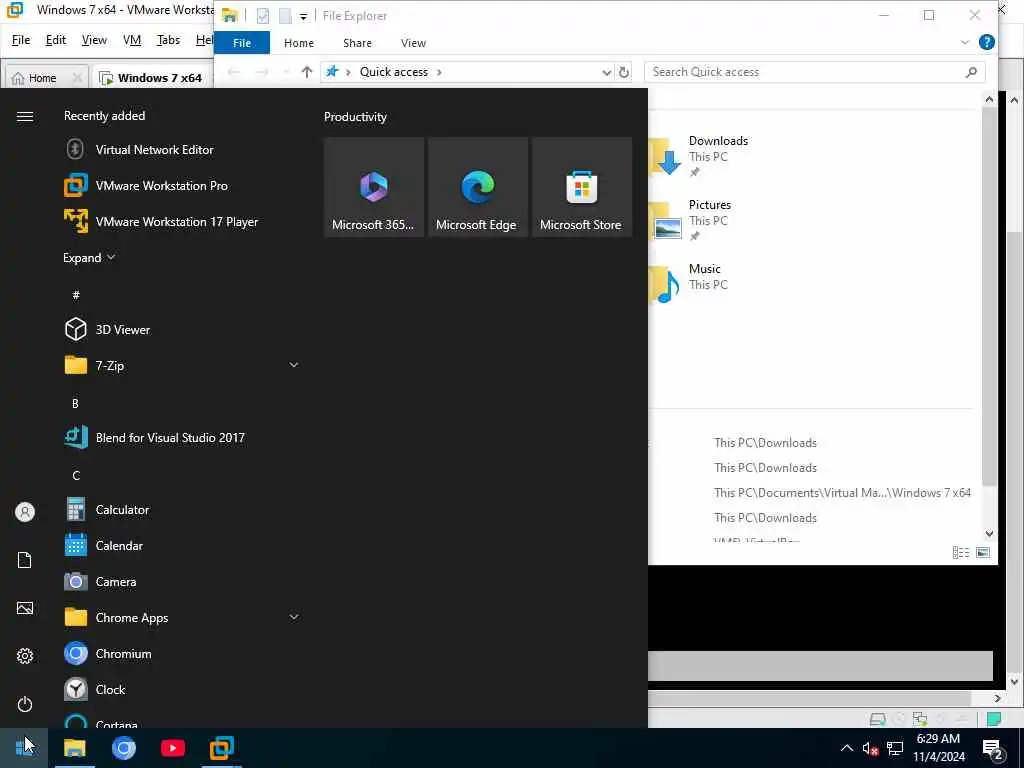
Task: Open File tab in File Explorer
Action: [x=242, y=43]
